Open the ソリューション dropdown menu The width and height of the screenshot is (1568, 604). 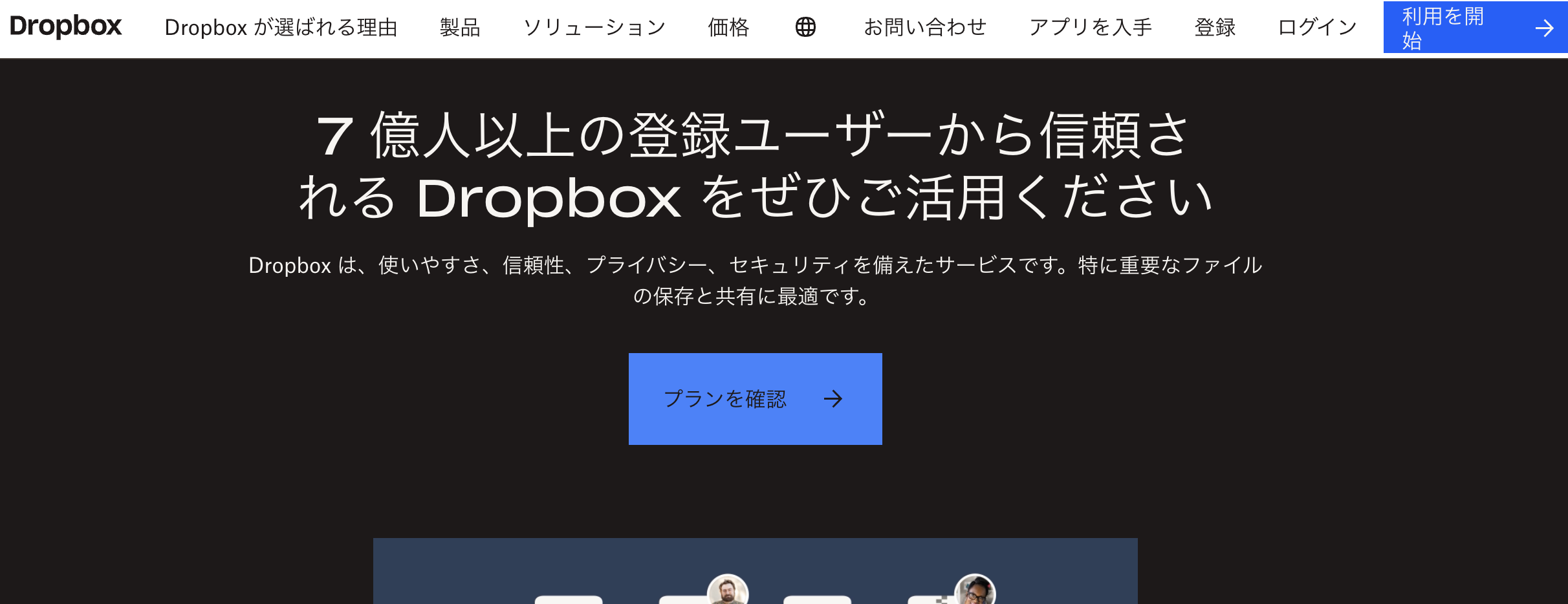(596, 28)
